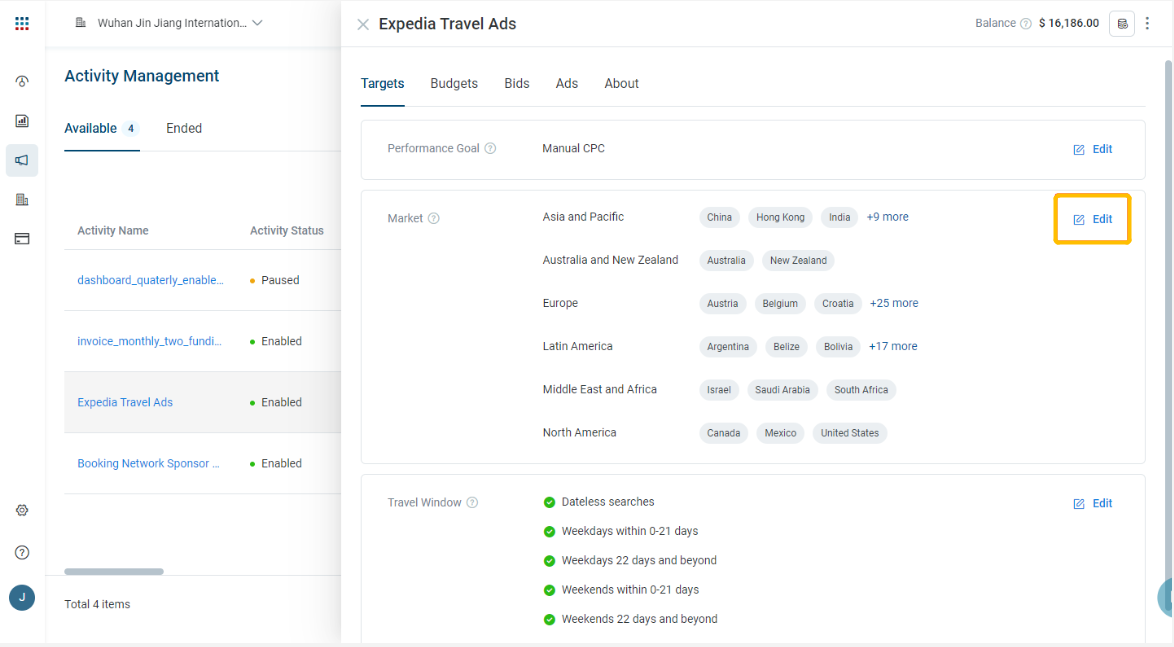This screenshot has width=1174, height=647.
Task: Edit the Travel Window settings
Action: pyautogui.click(x=1092, y=504)
